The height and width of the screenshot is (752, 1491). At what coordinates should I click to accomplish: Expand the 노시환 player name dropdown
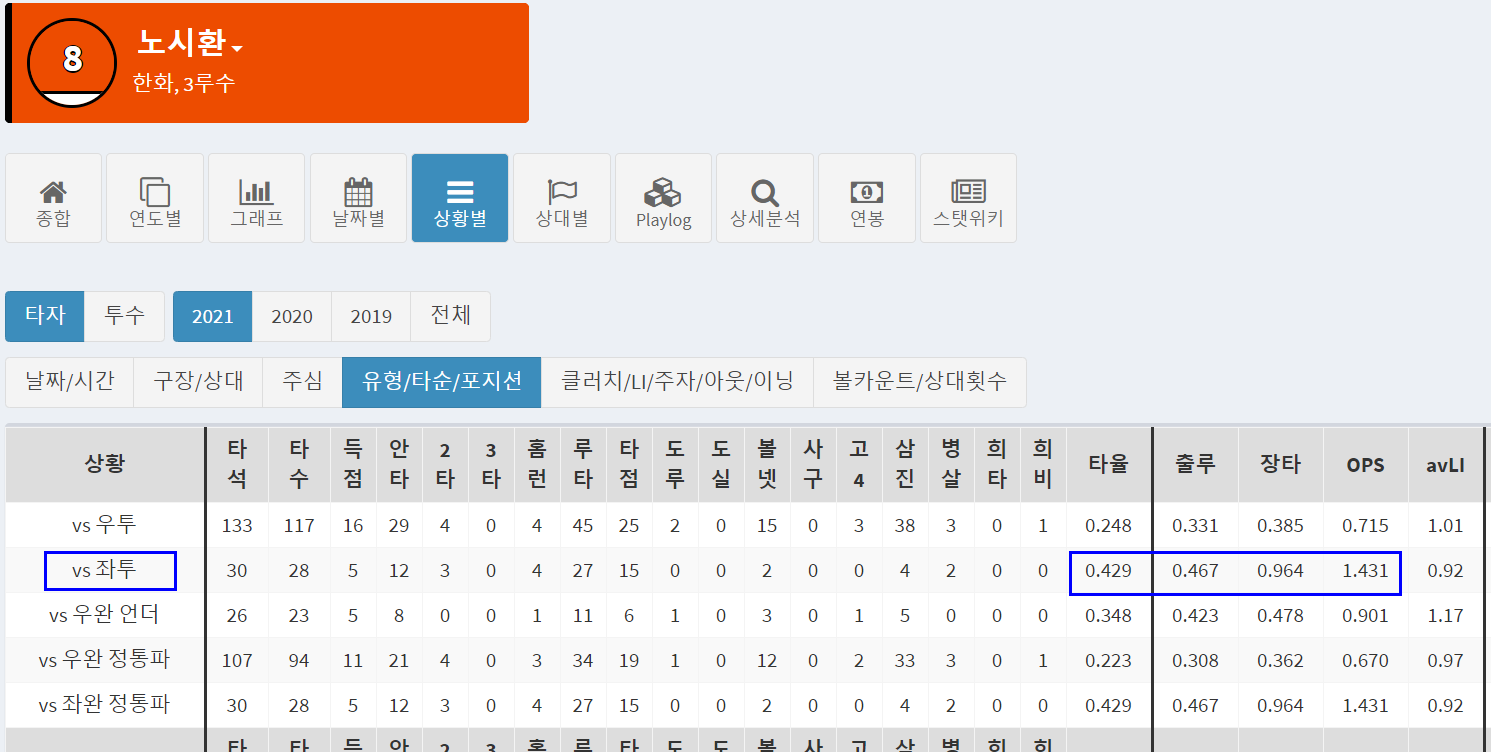click(x=190, y=42)
